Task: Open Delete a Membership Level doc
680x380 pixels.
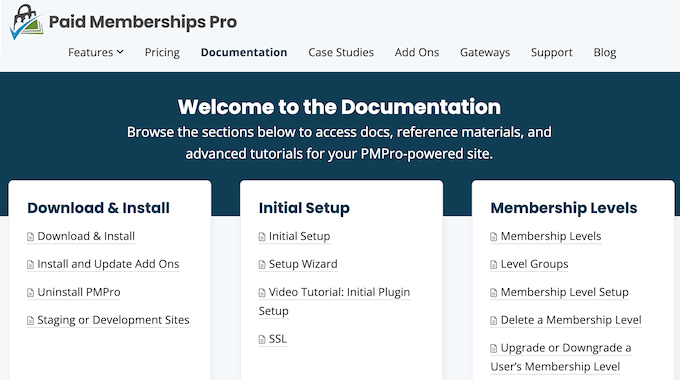Action: click(x=571, y=320)
